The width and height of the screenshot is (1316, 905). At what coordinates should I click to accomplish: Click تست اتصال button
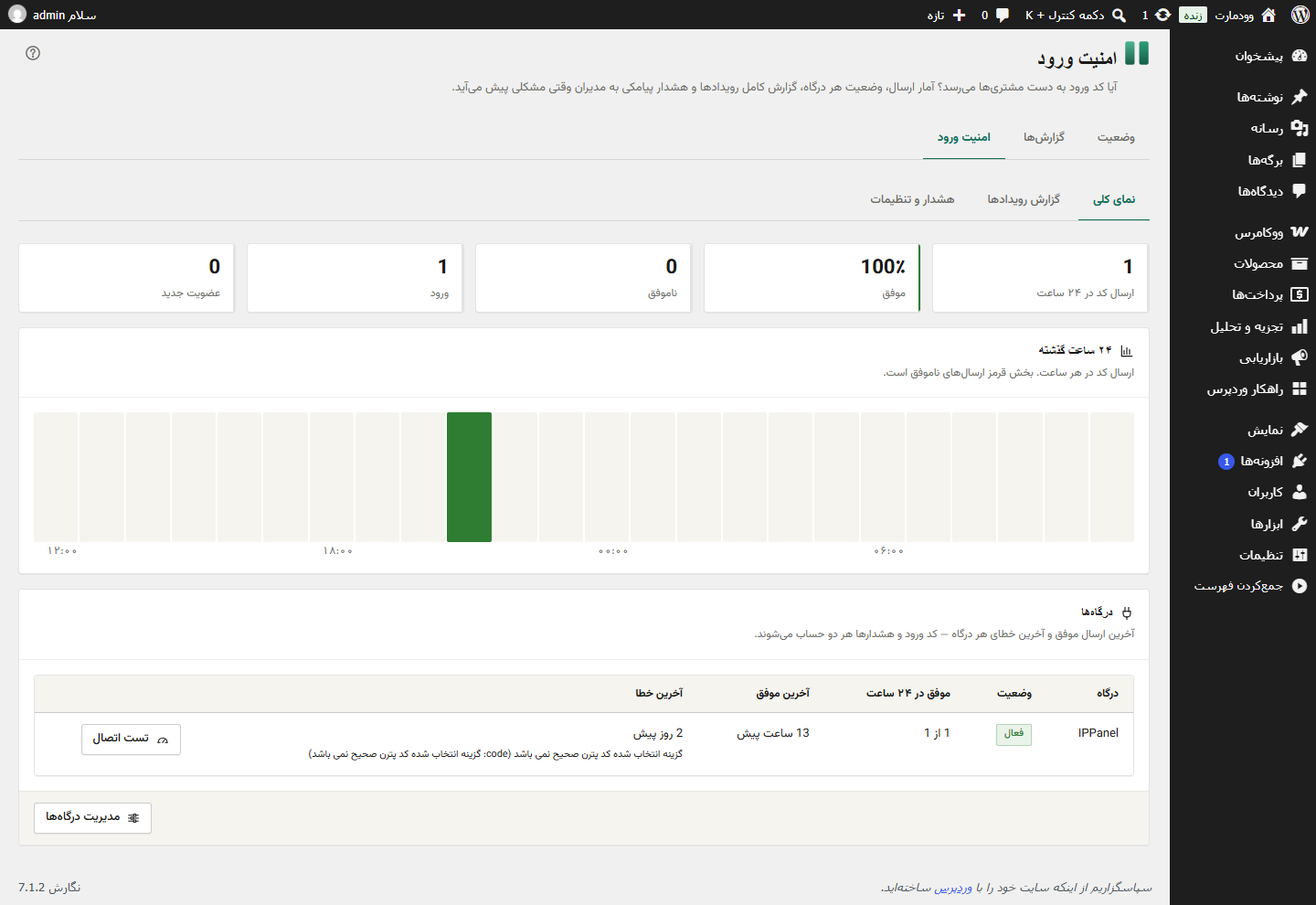point(131,739)
